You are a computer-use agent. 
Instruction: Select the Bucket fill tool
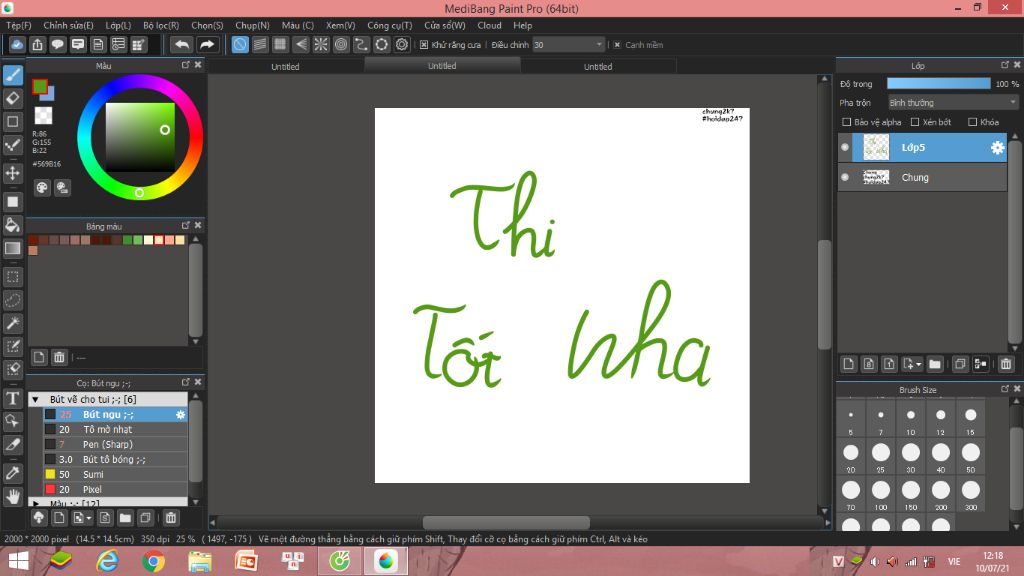coord(12,225)
